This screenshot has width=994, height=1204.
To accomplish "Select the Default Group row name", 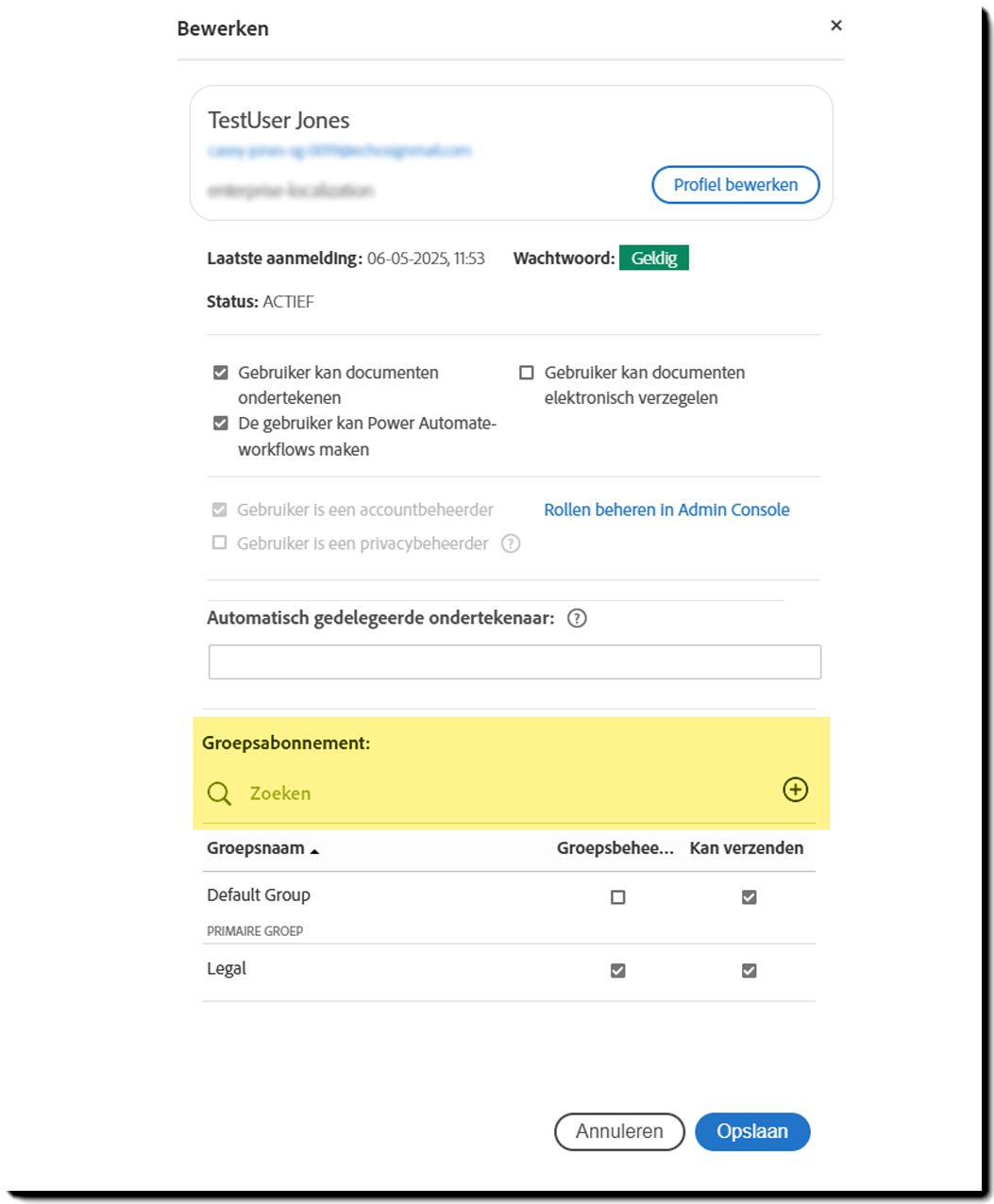I will click(259, 895).
